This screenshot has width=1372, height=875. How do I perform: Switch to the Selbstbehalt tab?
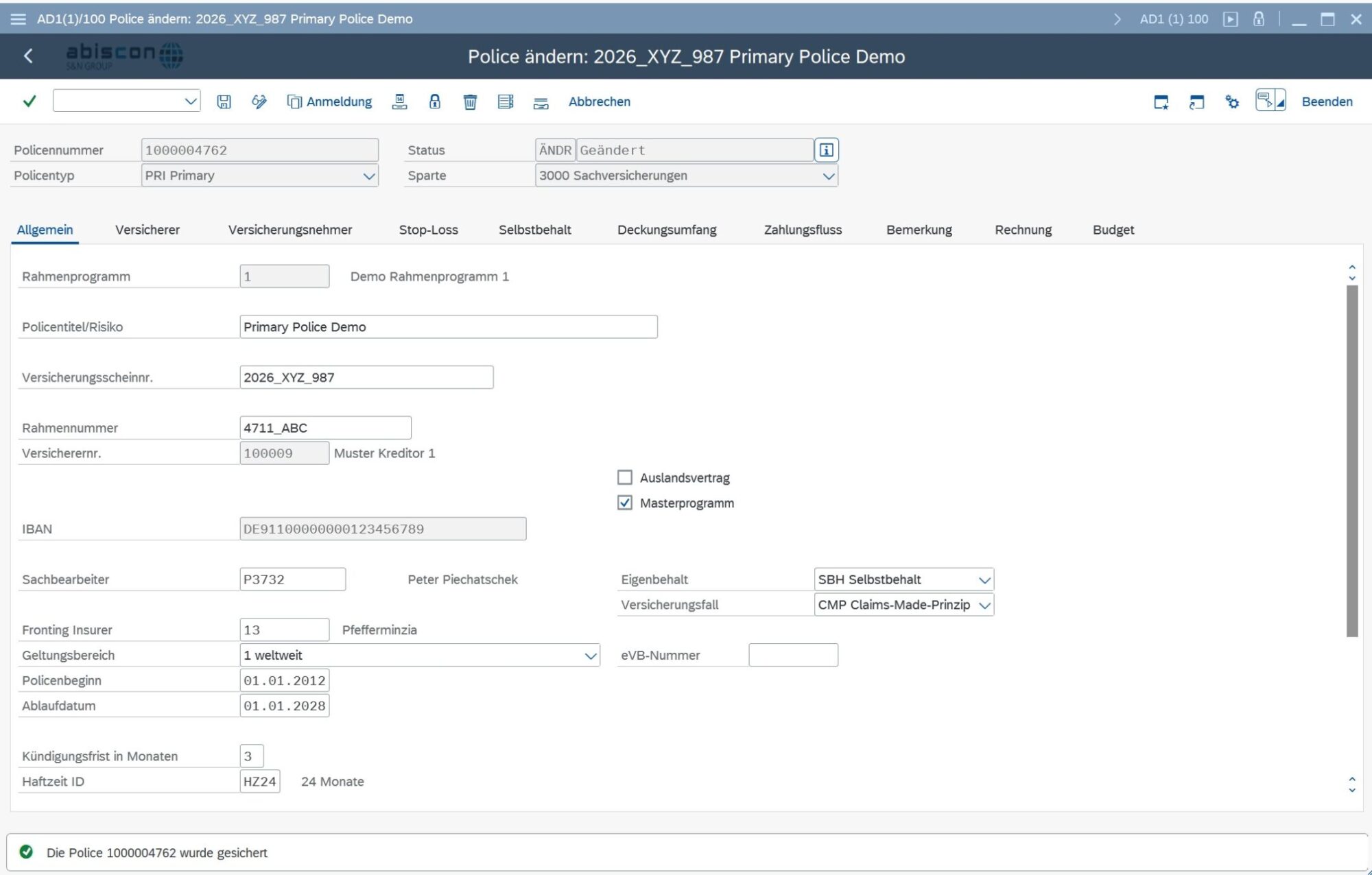534,230
